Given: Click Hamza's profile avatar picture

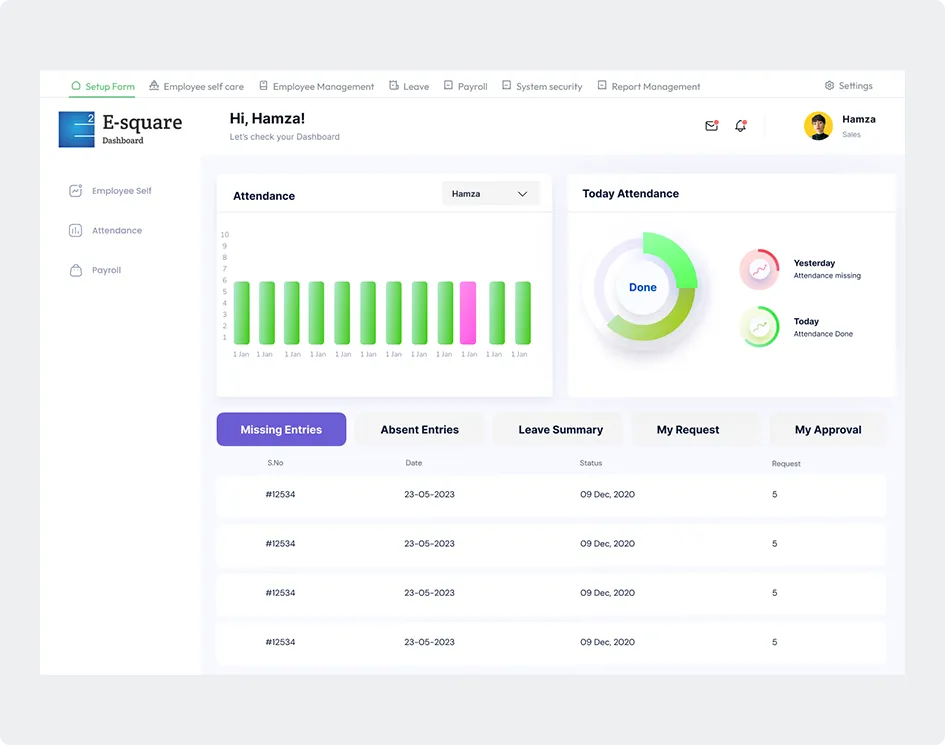Looking at the screenshot, I should coord(818,126).
